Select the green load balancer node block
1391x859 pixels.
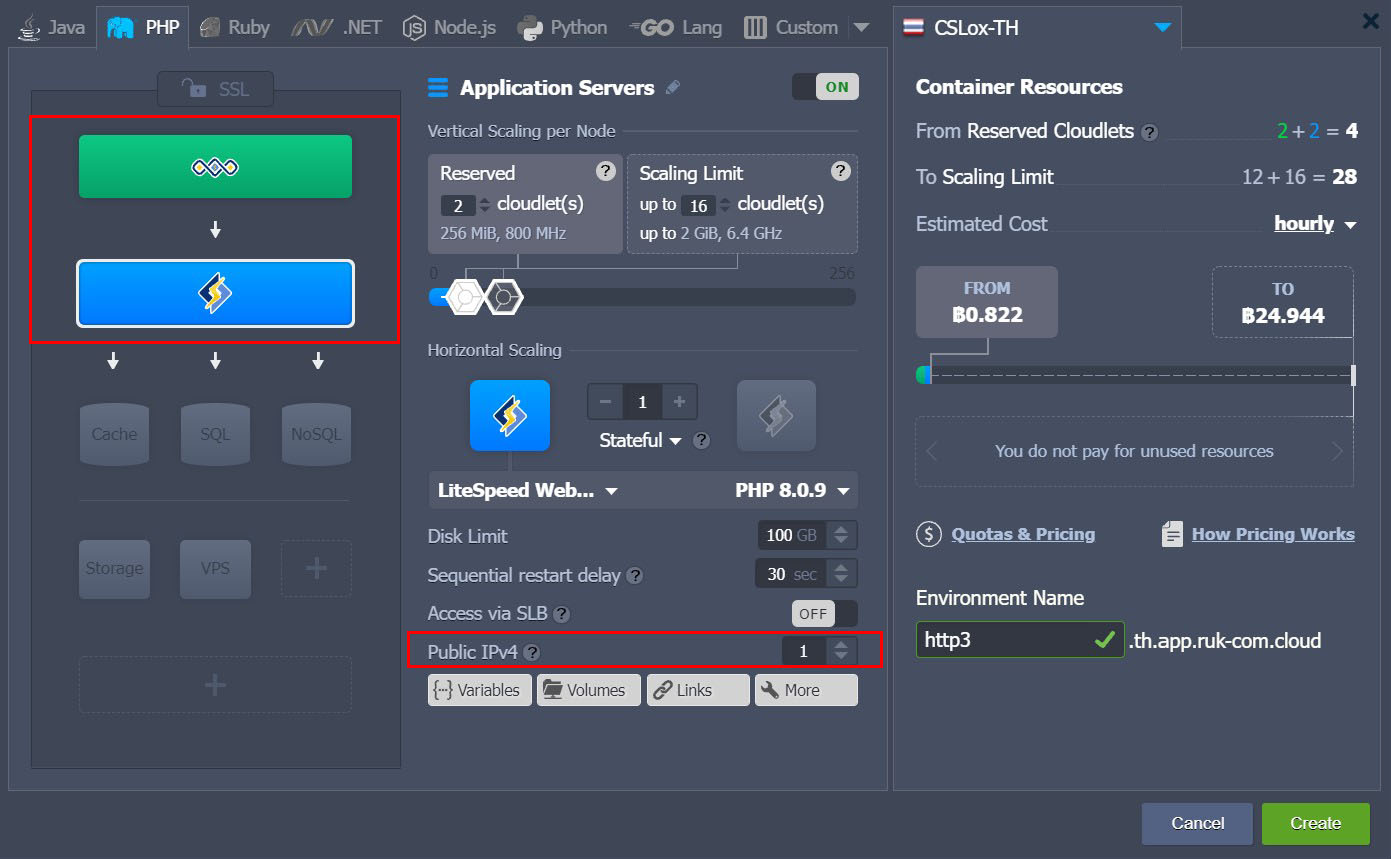coord(215,166)
